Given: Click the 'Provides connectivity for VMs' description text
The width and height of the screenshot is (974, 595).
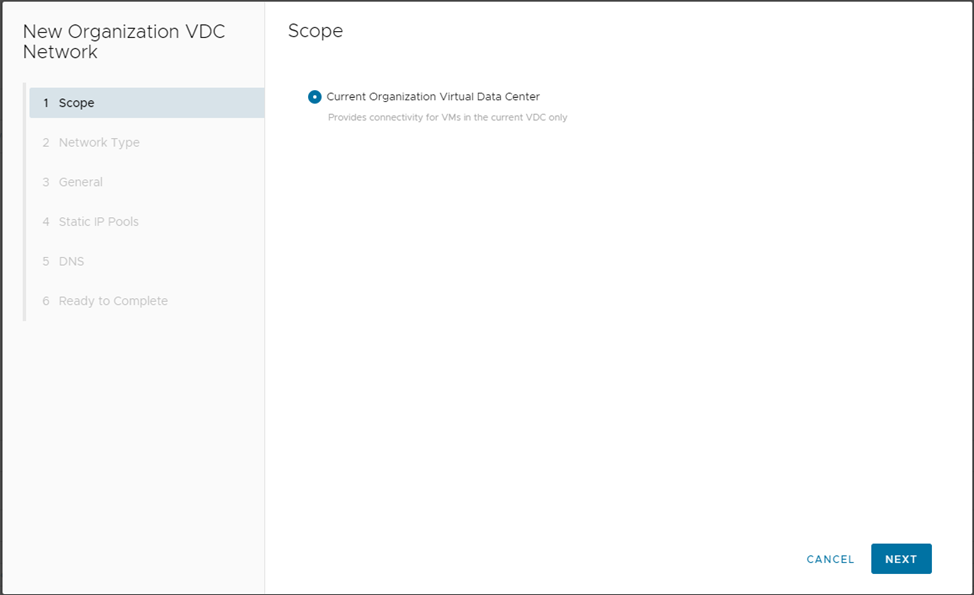Looking at the screenshot, I should click(448, 118).
